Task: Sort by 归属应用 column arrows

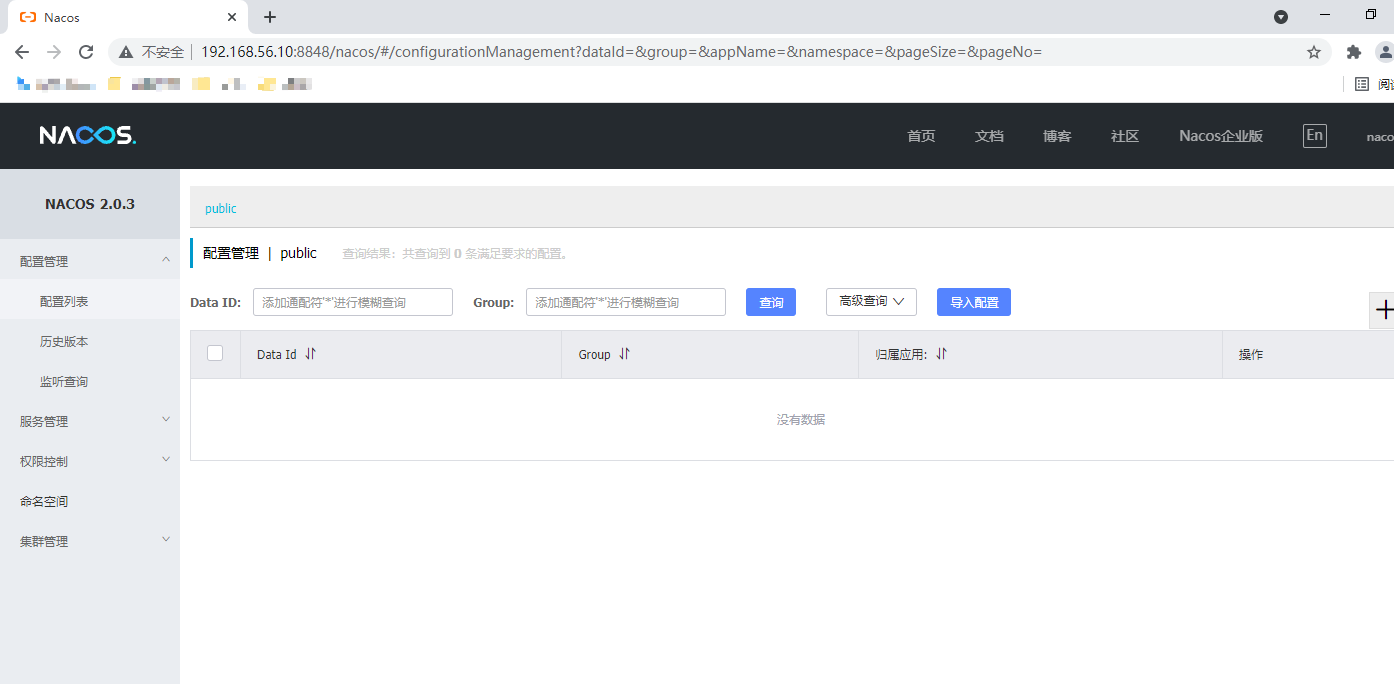Action: (x=938, y=354)
